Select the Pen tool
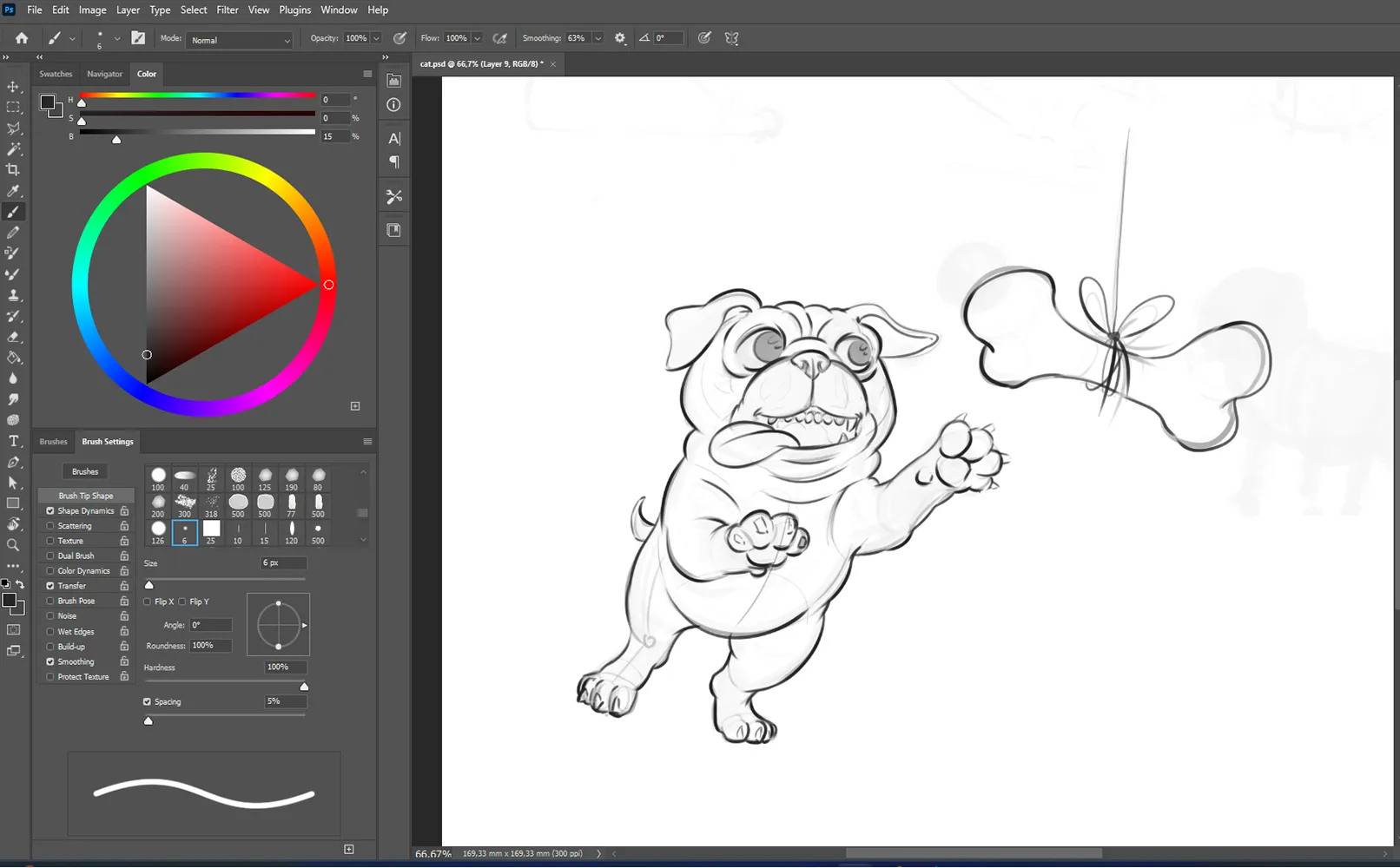 click(13, 462)
